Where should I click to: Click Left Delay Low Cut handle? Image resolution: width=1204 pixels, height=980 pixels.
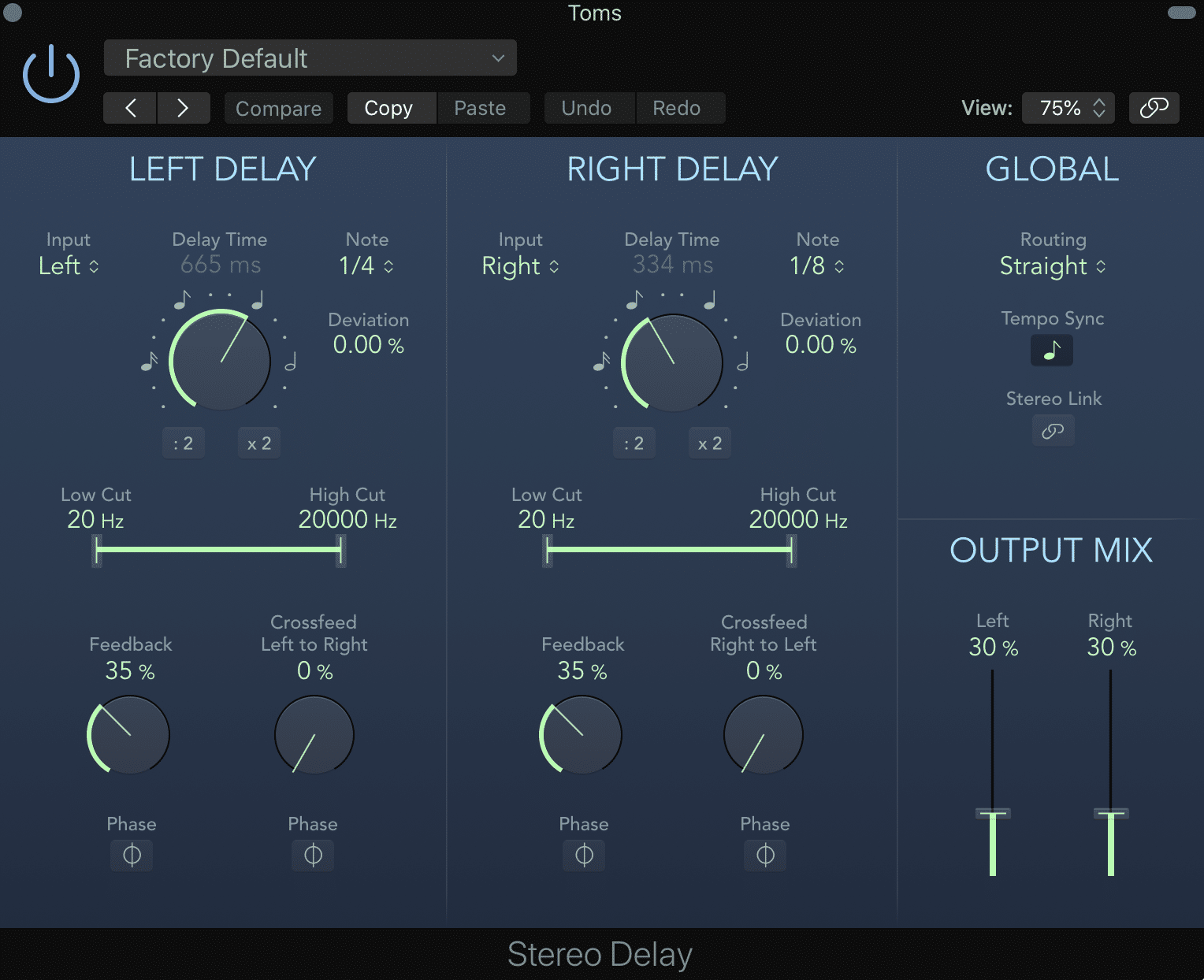click(x=97, y=551)
